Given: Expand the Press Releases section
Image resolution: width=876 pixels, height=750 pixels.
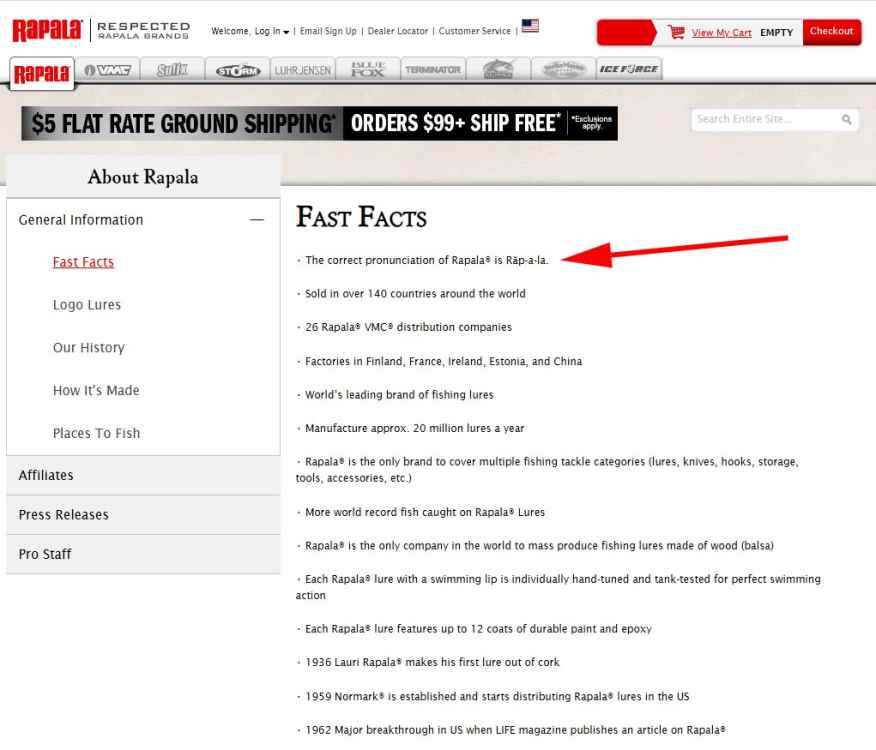Looking at the screenshot, I should click(143, 515).
